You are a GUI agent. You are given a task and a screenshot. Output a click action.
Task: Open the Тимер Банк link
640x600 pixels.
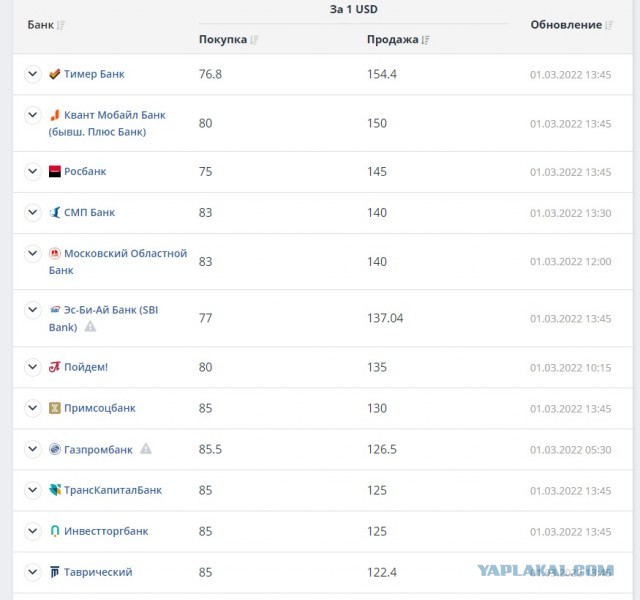pos(94,74)
